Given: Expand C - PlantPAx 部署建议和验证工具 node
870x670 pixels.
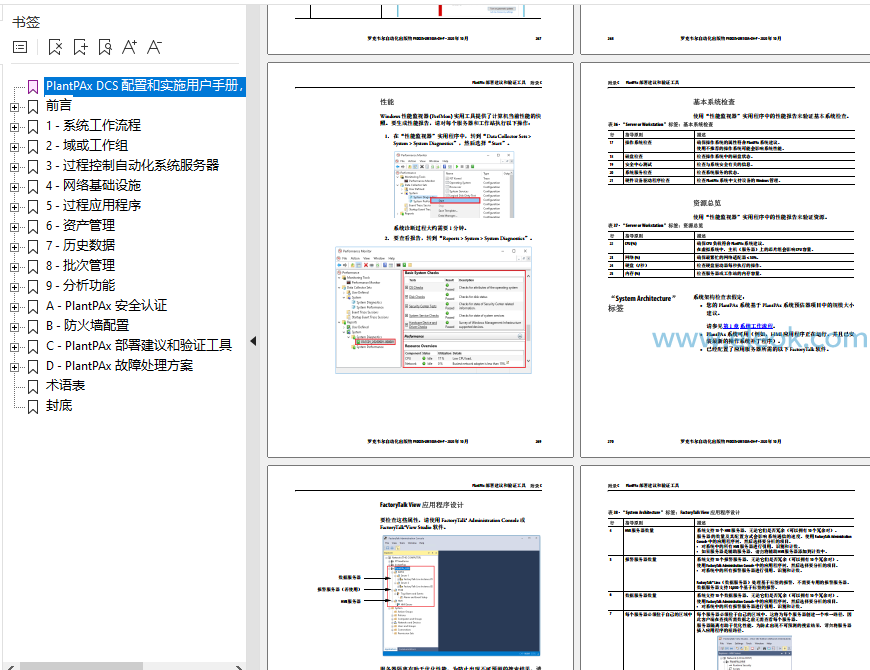Looking at the screenshot, I should 14,347.
